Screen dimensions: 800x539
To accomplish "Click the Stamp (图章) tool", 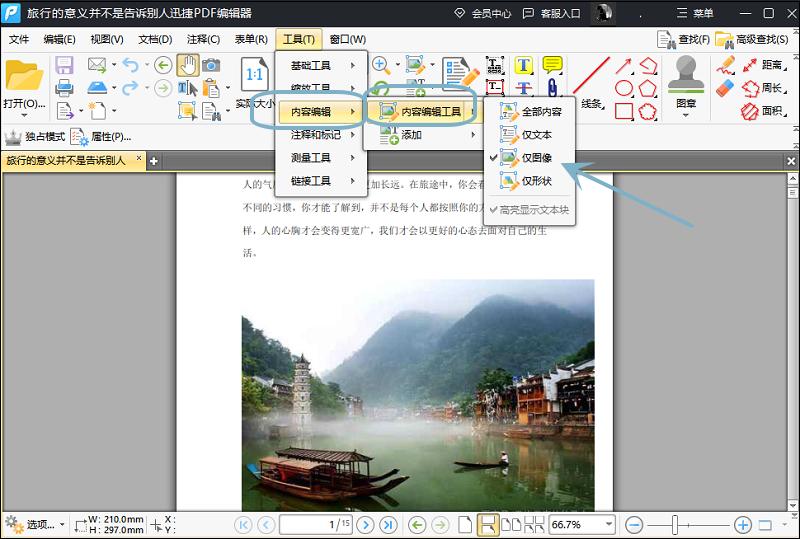I will click(686, 82).
